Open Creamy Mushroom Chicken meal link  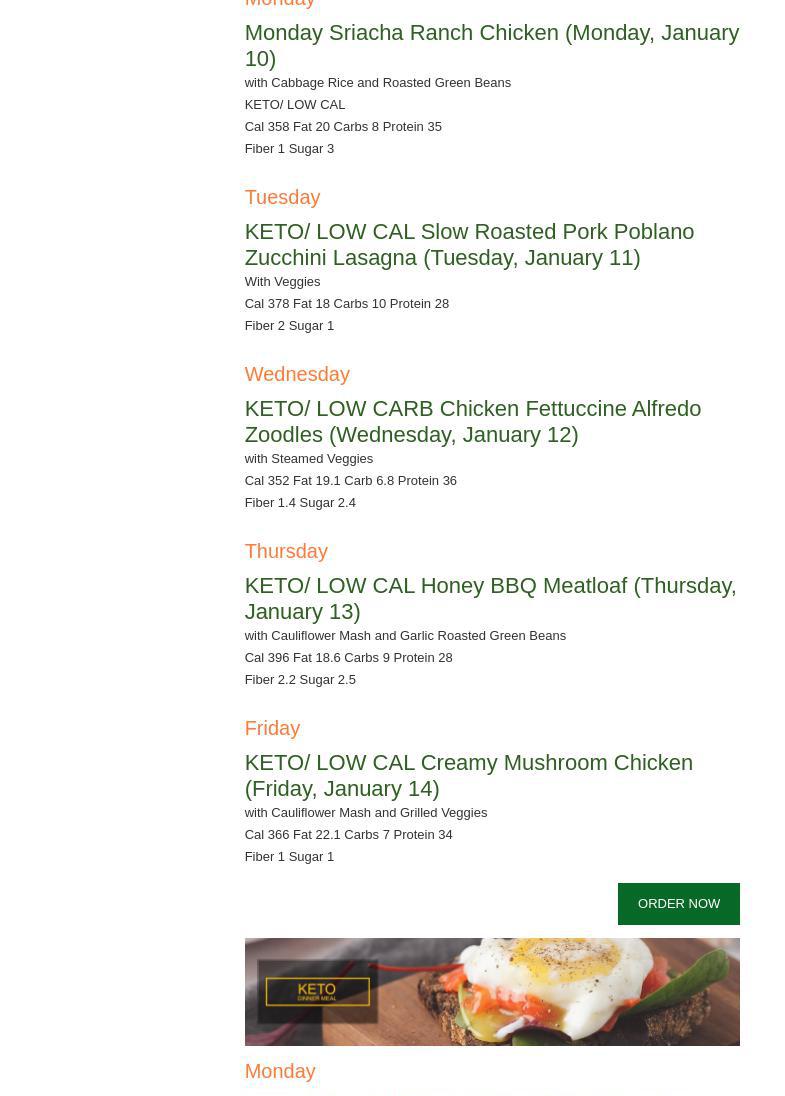coord(468,775)
